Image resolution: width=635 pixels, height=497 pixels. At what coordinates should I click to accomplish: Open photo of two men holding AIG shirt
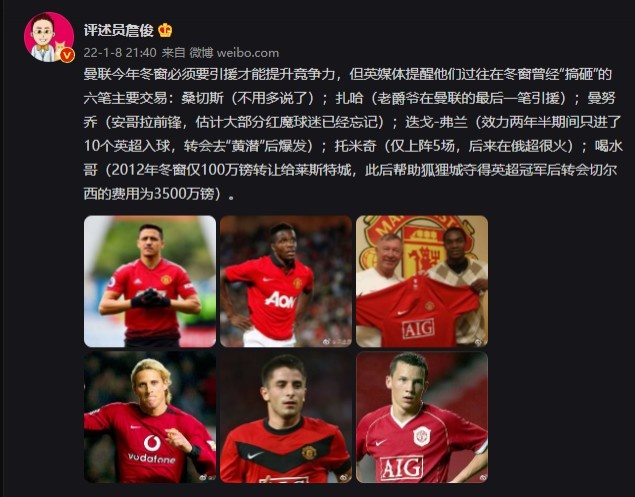[422, 281]
